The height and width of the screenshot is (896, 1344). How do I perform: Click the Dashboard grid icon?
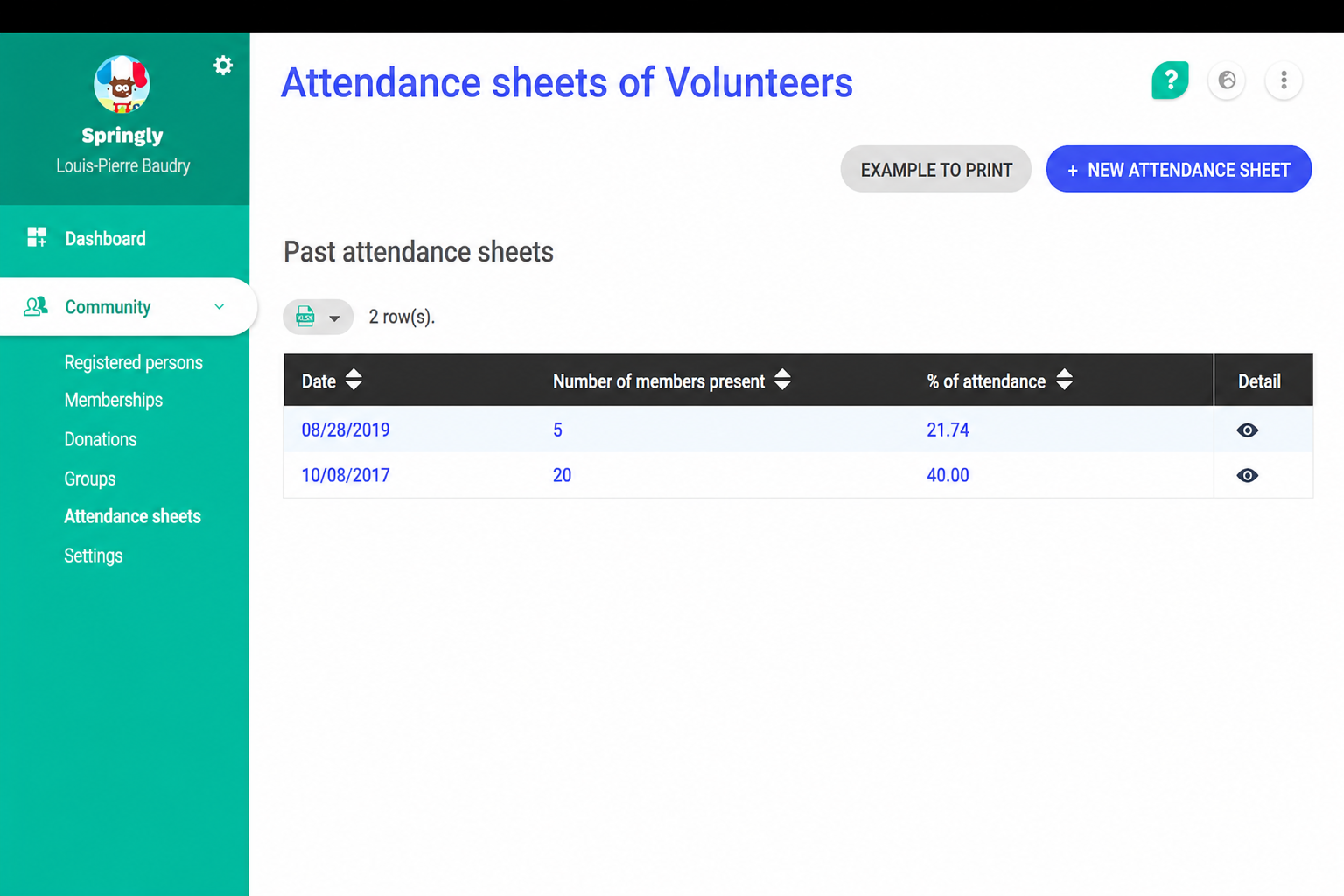[x=37, y=237]
